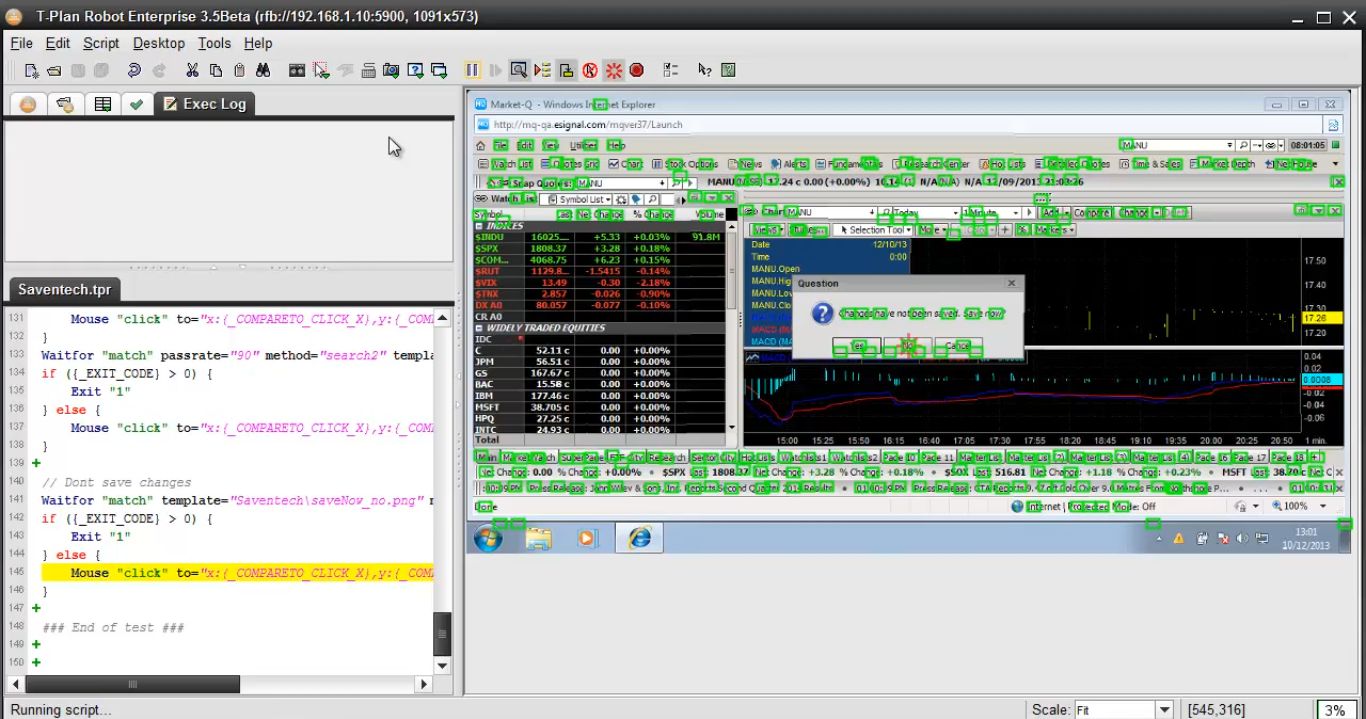Click the scissors cut icon
This screenshot has width=1366, height=719.
tap(192, 70)
